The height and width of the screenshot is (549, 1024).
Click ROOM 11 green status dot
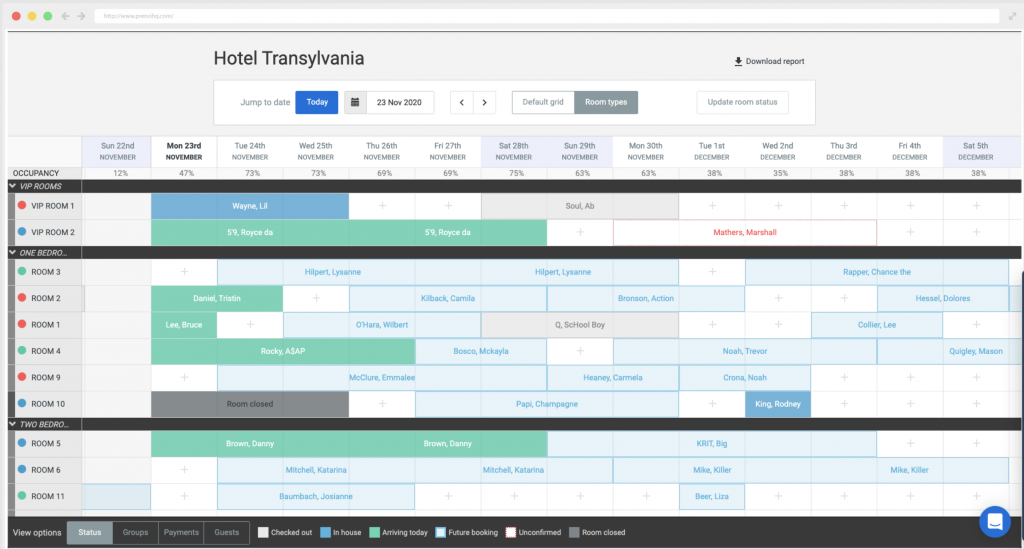(x=22, y=495)
